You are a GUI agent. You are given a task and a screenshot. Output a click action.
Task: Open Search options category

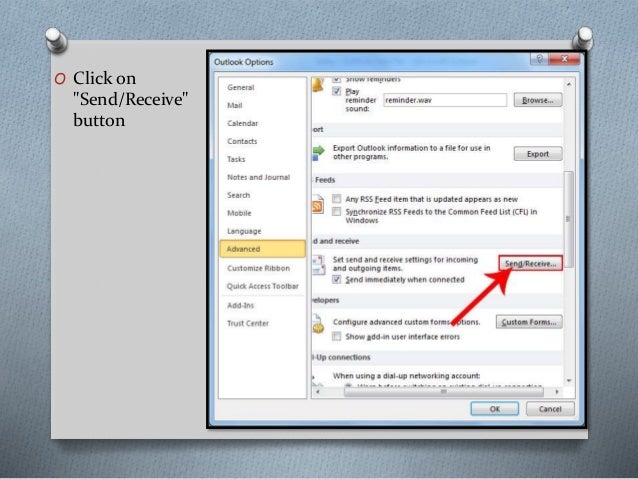click(238, 195)
